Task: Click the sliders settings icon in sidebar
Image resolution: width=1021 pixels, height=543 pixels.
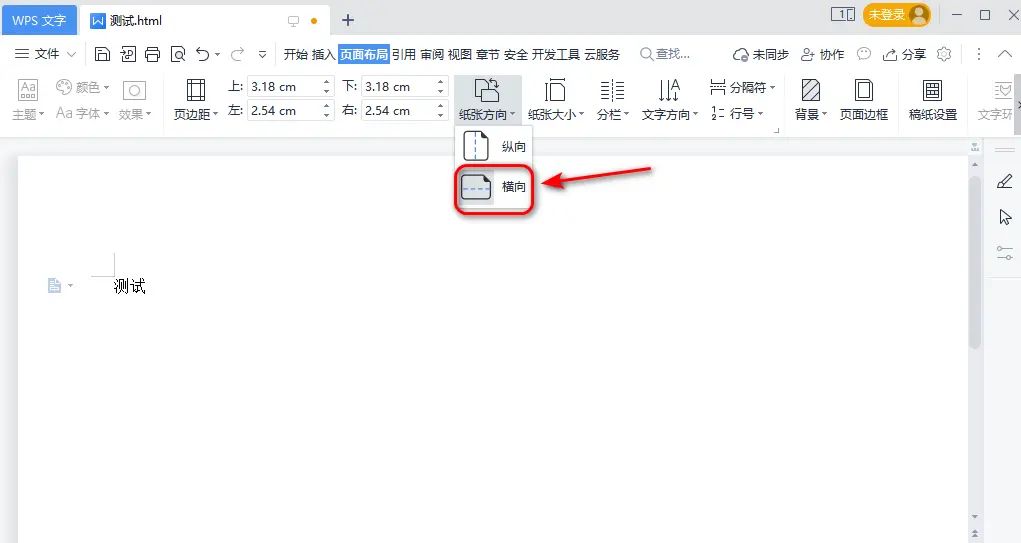Action: click(x=1005, y=253)
